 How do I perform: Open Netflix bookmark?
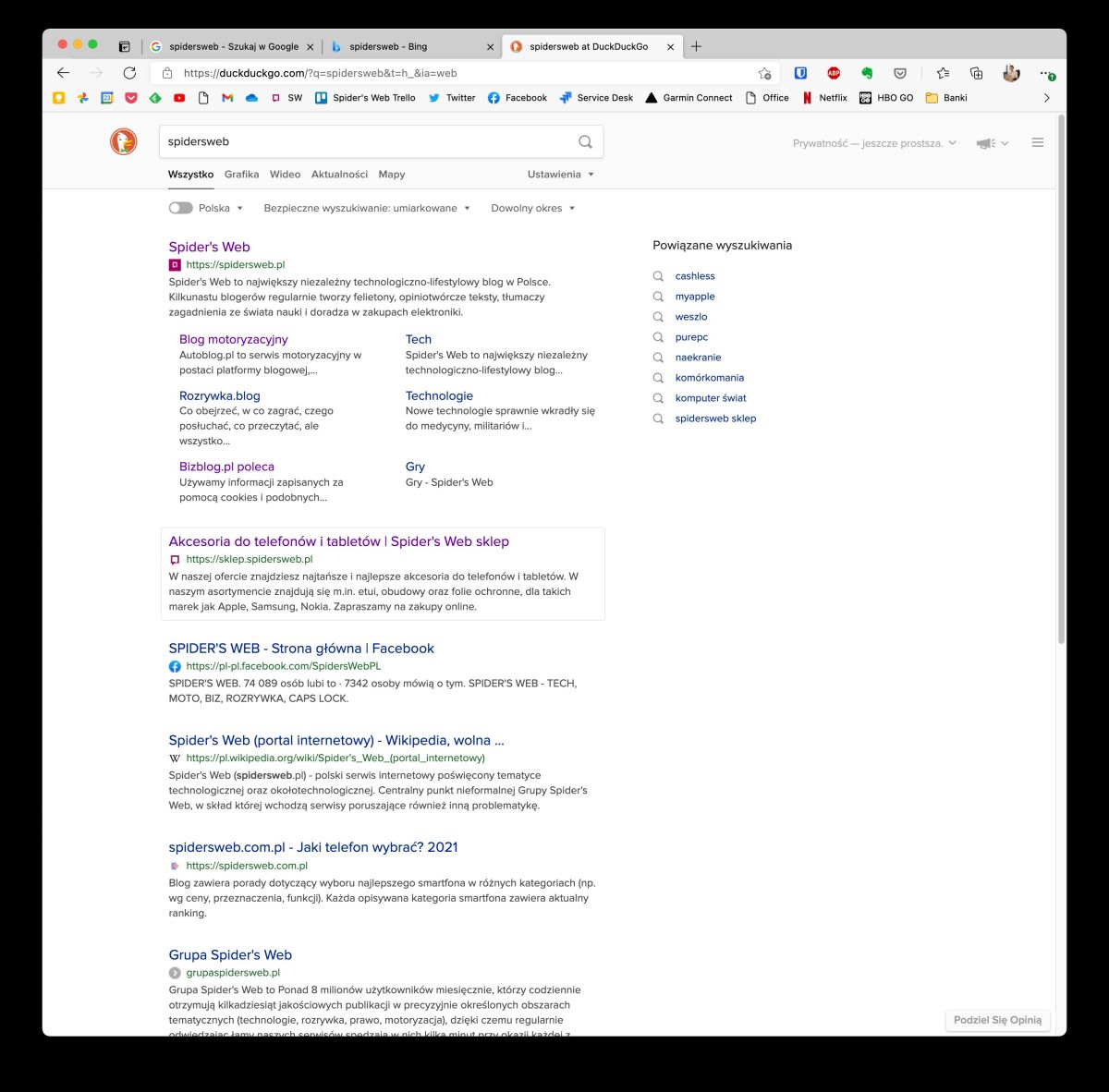click(x=824, y=98)
